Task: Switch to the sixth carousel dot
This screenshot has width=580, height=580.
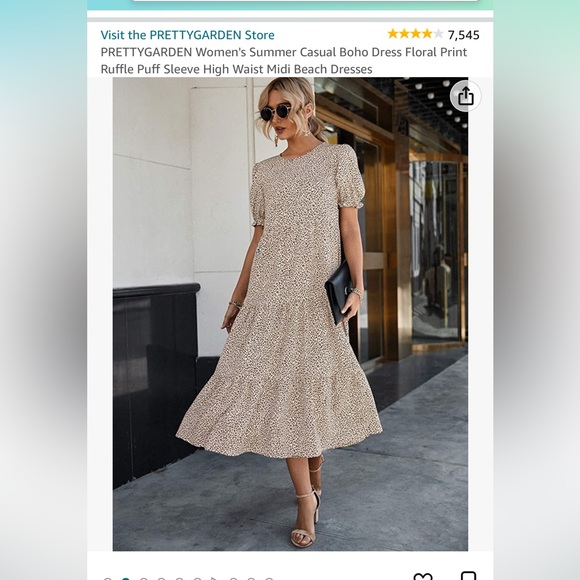Action: tap(197, 579)
